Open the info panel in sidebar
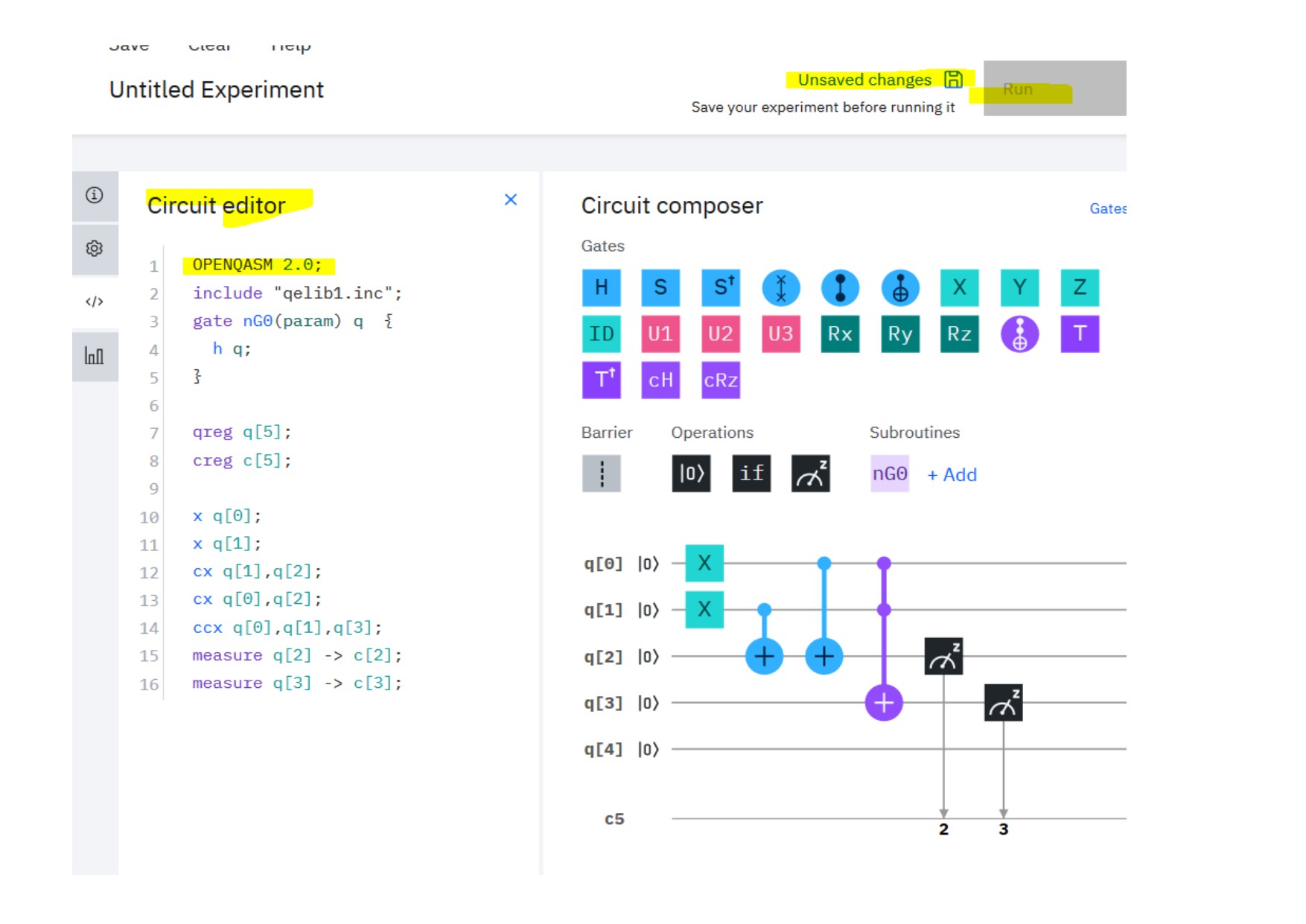The height and width of the screenshot is (924, 1306). (95, 195)
